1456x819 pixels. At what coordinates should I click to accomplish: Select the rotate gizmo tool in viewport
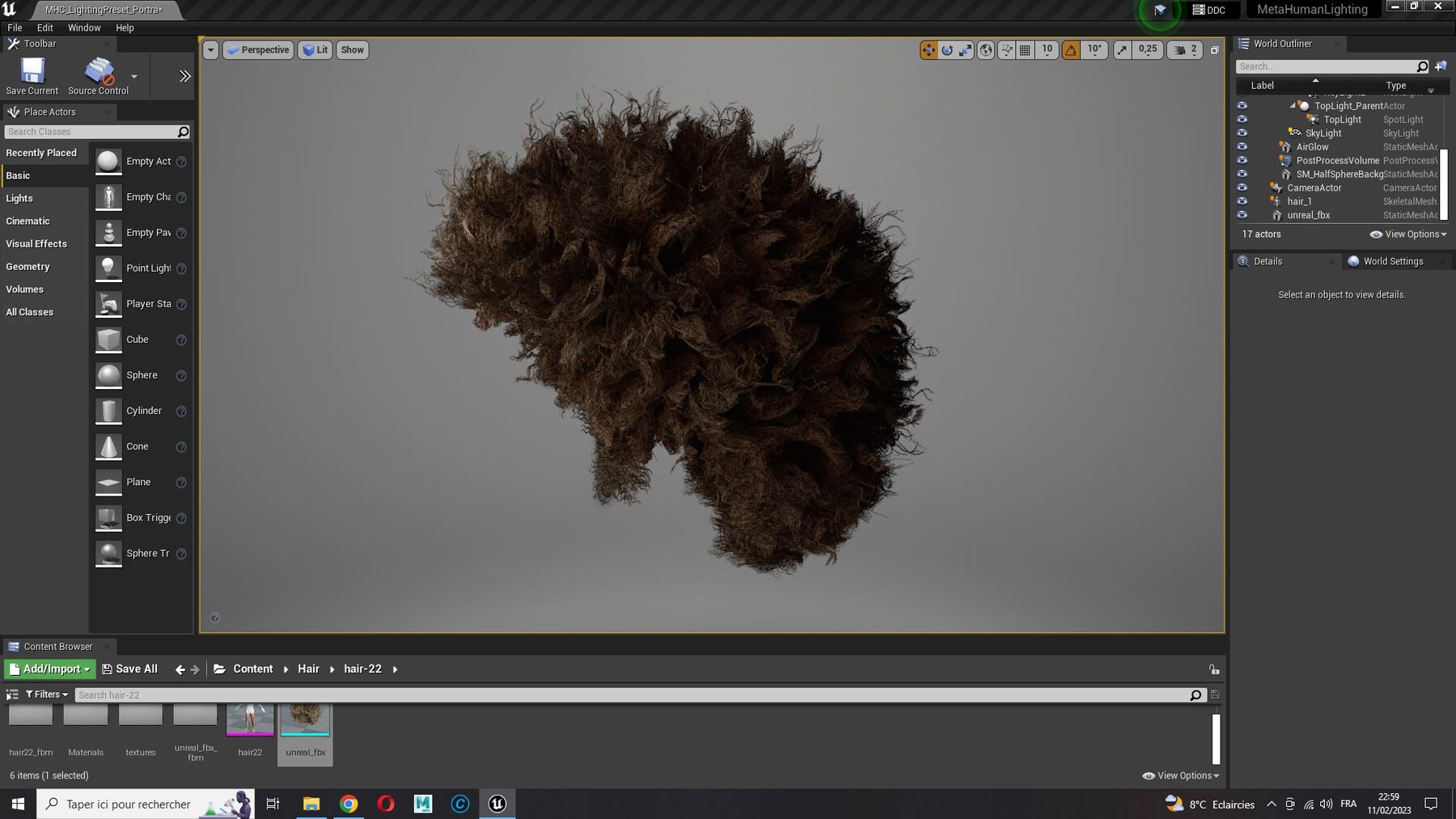tap(947, 50)
